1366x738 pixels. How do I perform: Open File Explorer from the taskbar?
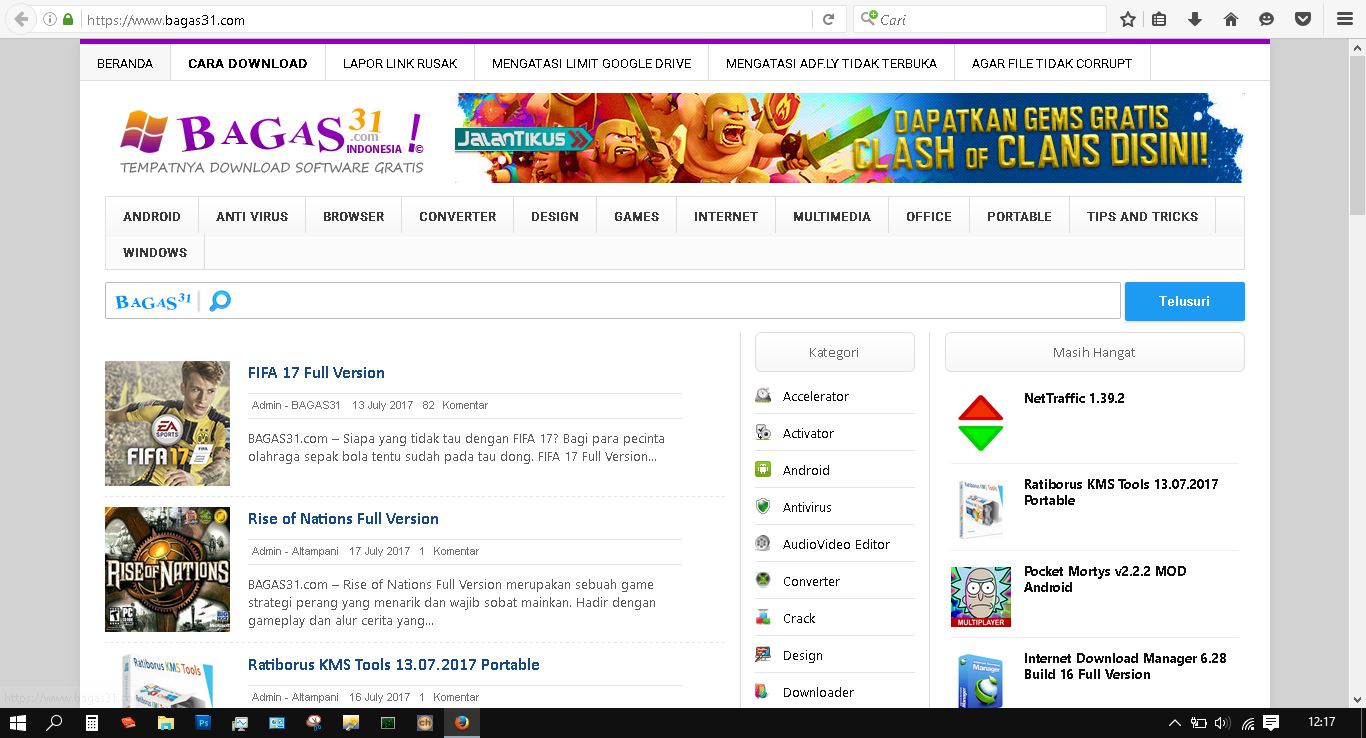tap(166, 722)
